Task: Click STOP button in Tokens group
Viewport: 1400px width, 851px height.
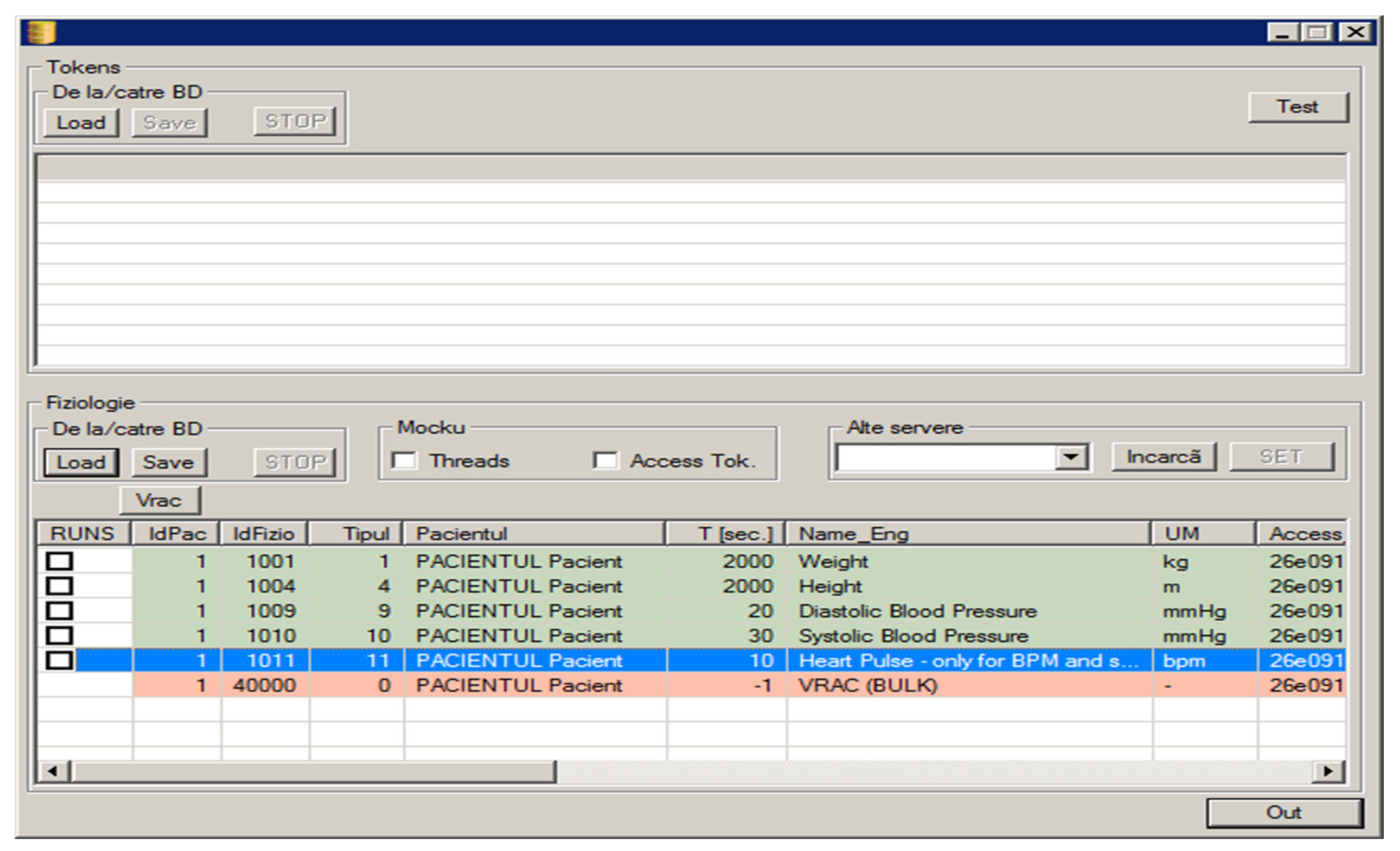Action: click(295, 121)
